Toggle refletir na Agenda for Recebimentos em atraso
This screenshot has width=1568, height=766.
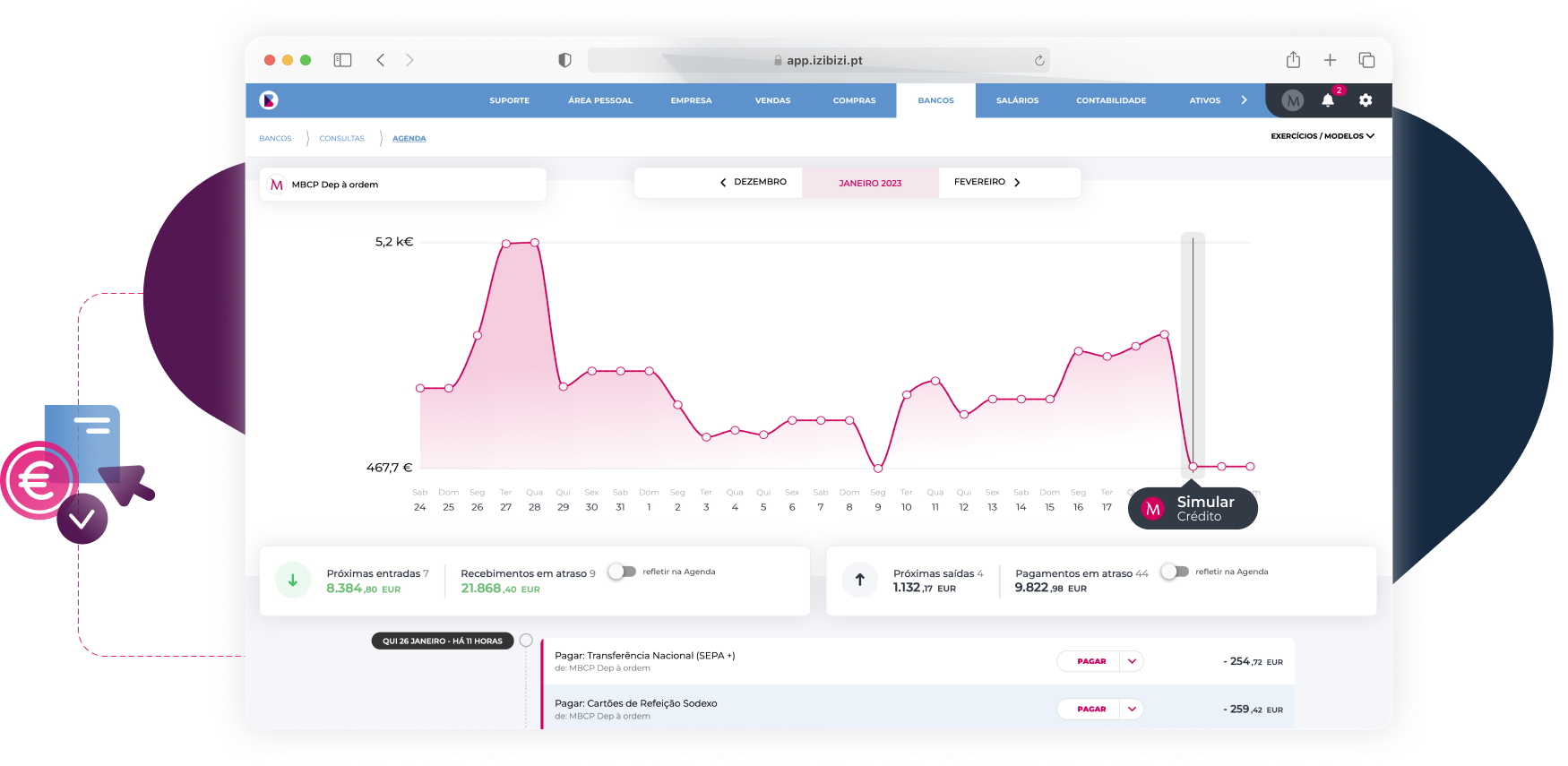622,572
